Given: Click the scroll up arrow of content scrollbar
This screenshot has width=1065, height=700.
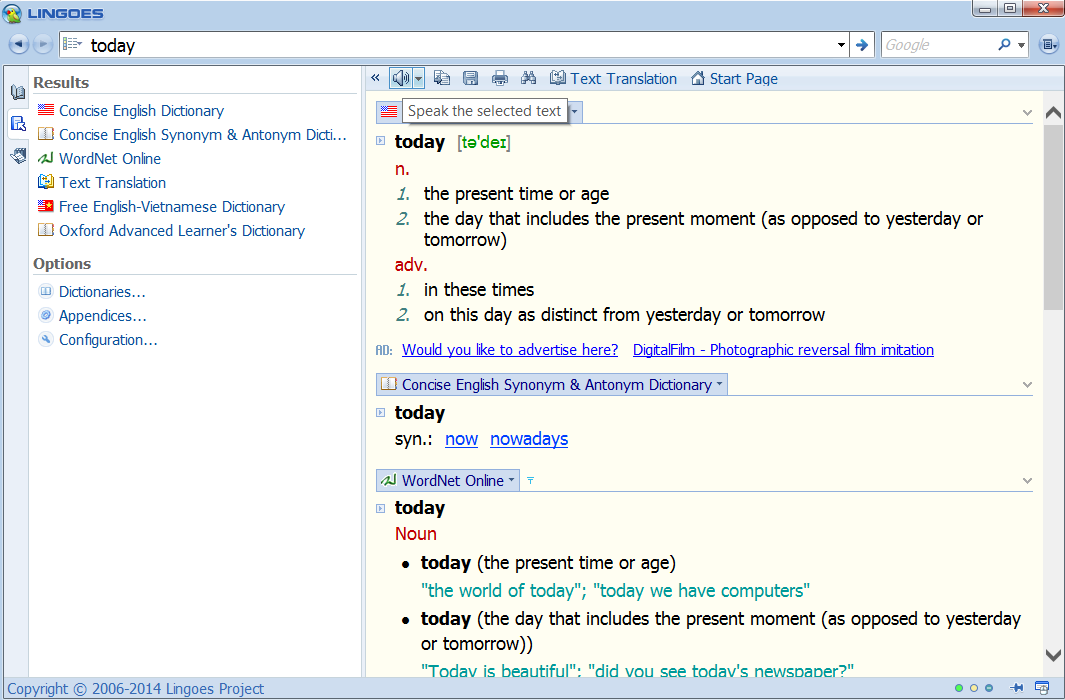Looking at the screenshot, I should [x=1053, y=113].
